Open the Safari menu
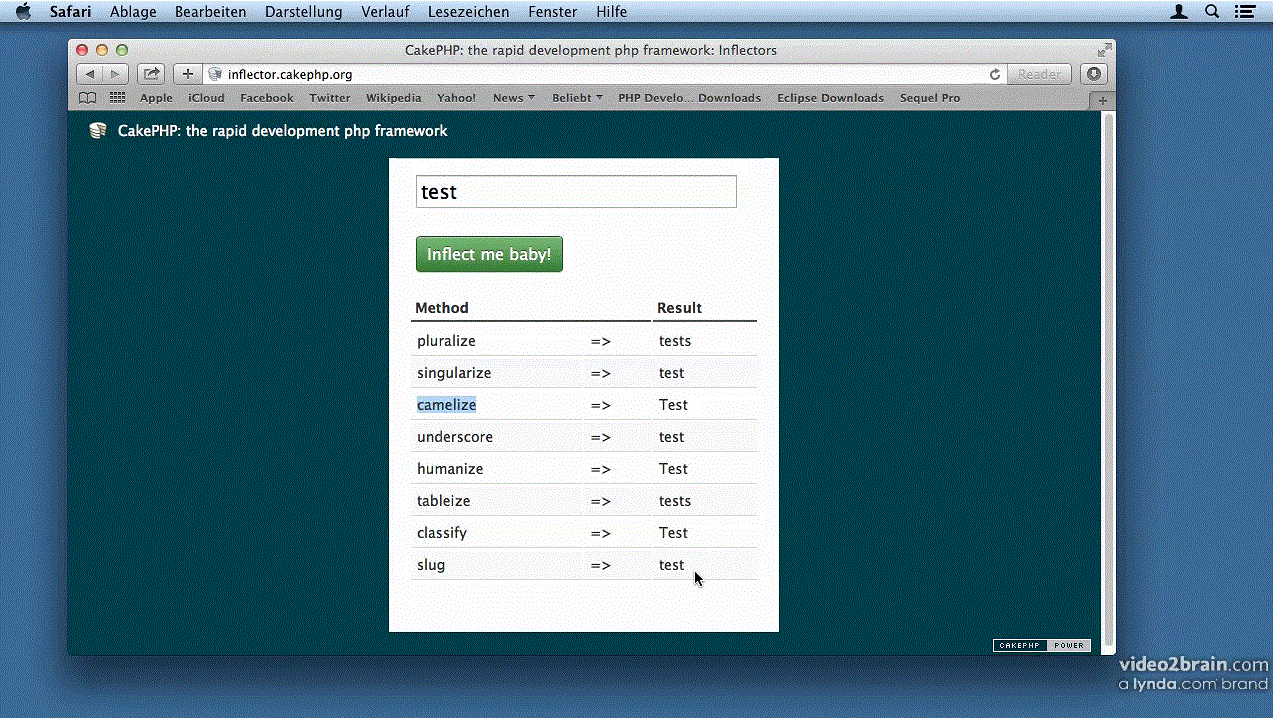 coord(70,12)
